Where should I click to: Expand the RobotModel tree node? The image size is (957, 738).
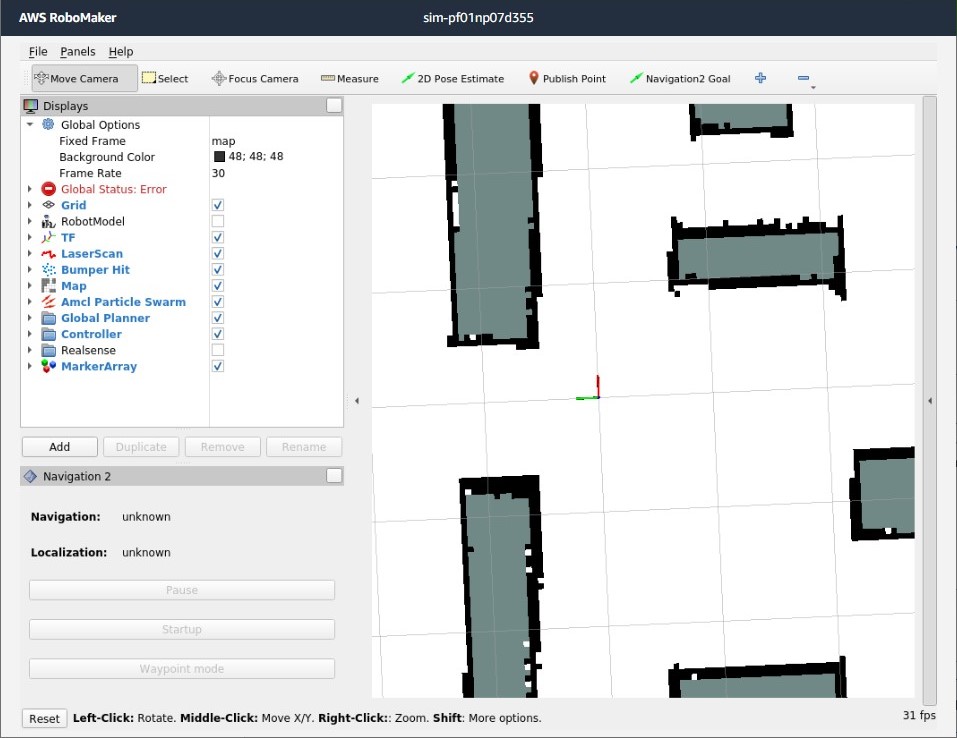tap(29, 222)
